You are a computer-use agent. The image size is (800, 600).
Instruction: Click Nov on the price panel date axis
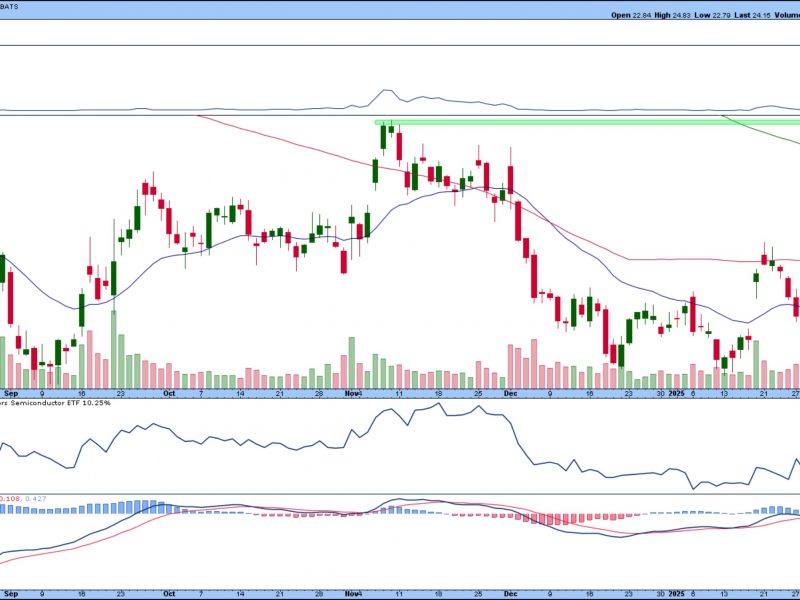point(352,393)
